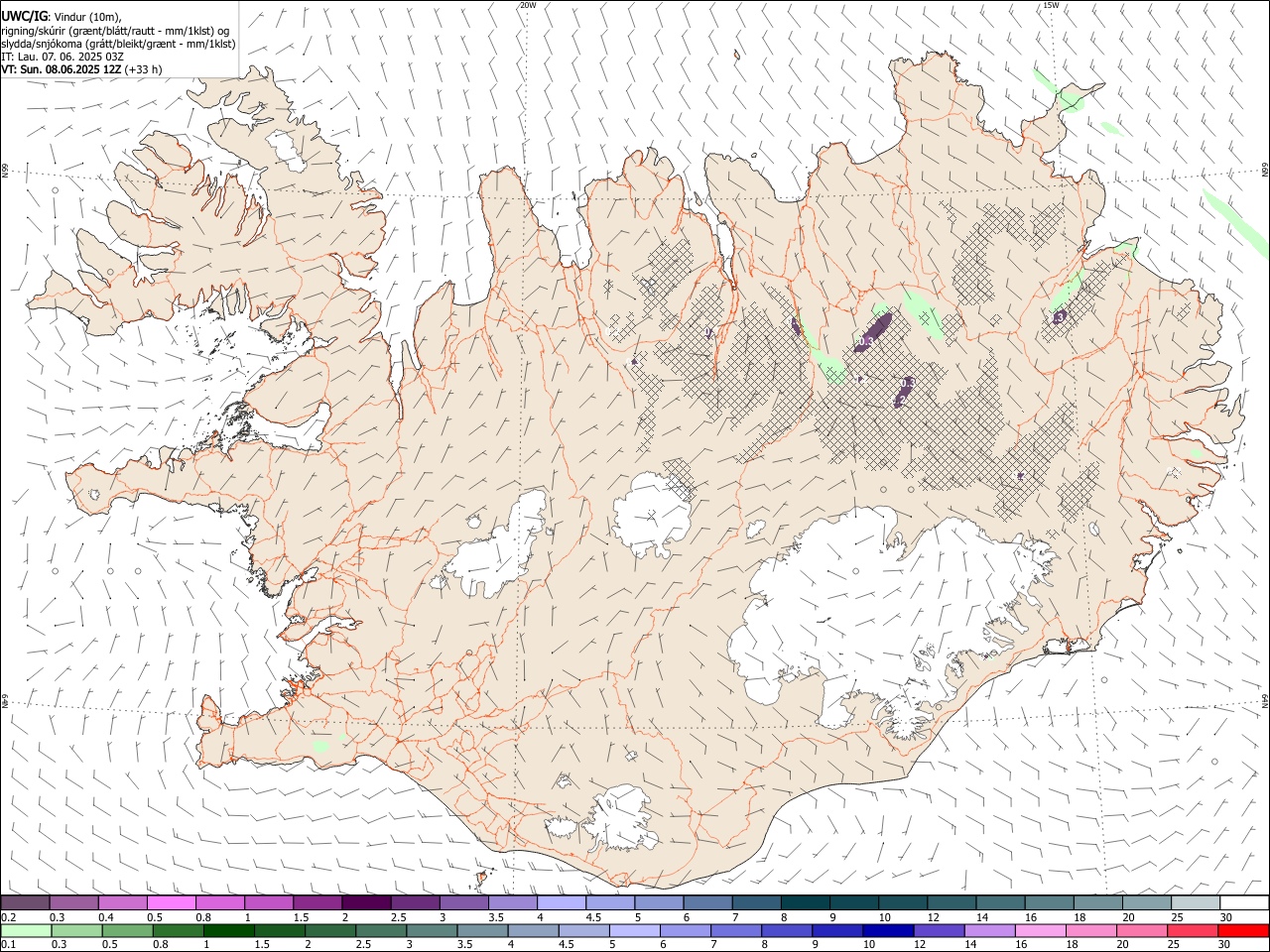The height and width of the screenshot is (952, 1270).
Task: Click the light pink 16 rain legend swatch
Action: pos(1040,931)
